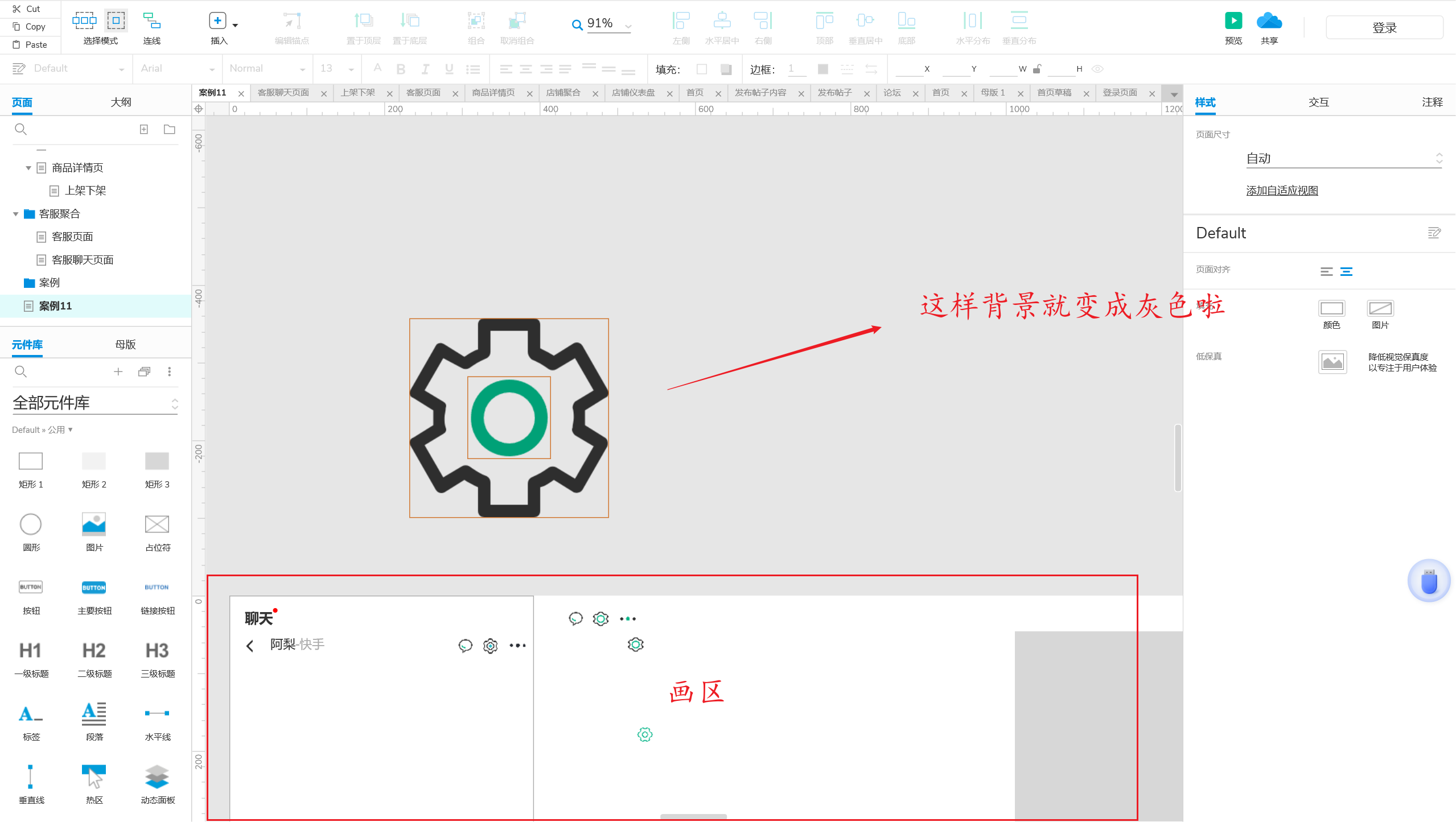1456x822 pixels.
Task: Click the Hot spot widget icon
Action: click(x=94, y=776)
